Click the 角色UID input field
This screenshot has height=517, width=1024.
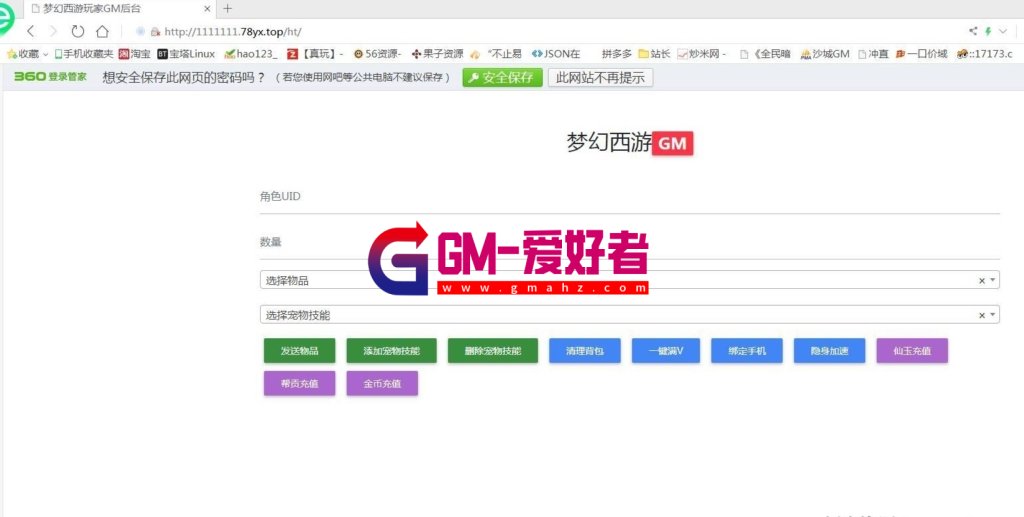tap(630, 196)
